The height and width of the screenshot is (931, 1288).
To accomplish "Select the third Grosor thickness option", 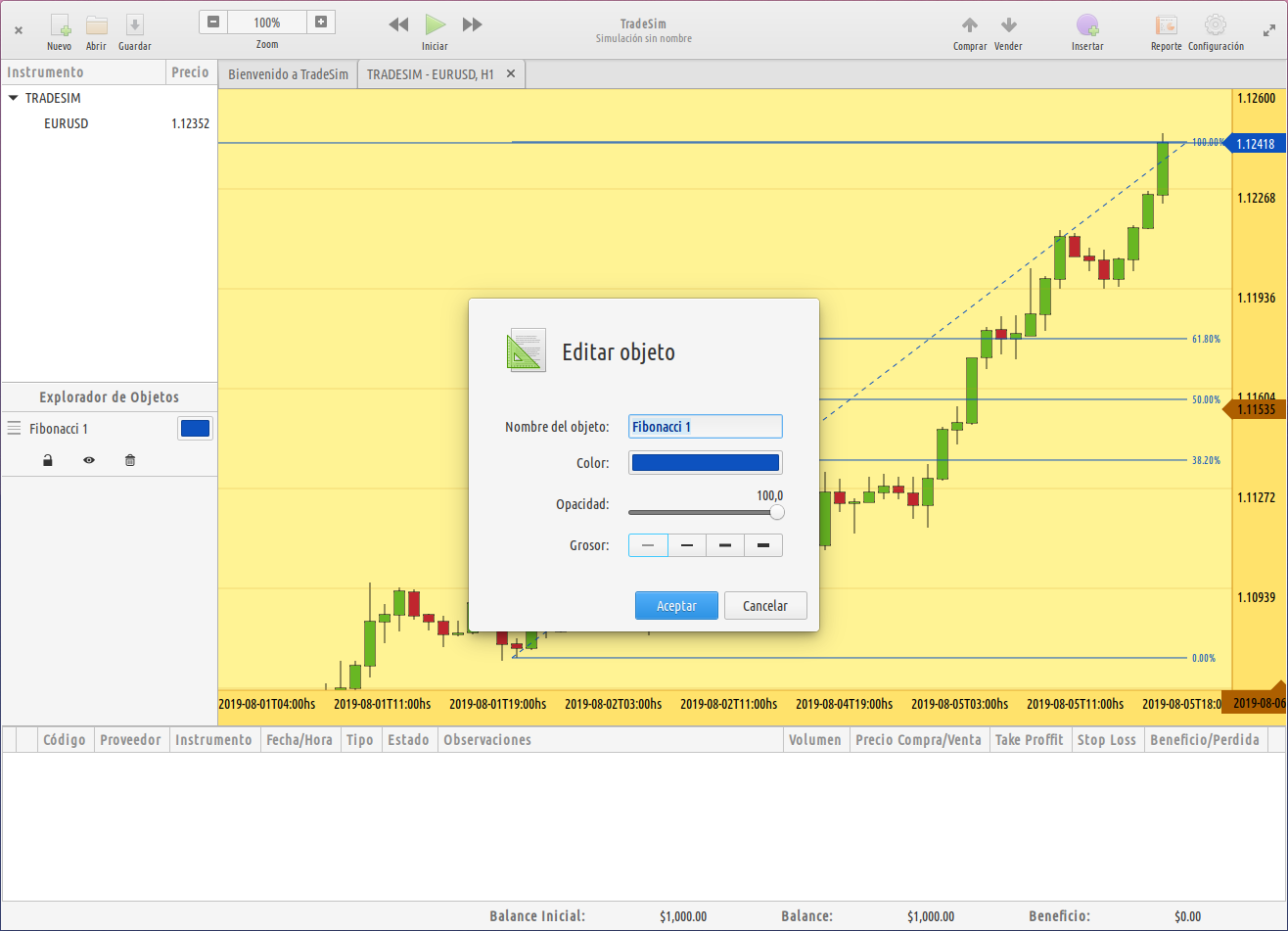I will [725, 545].
